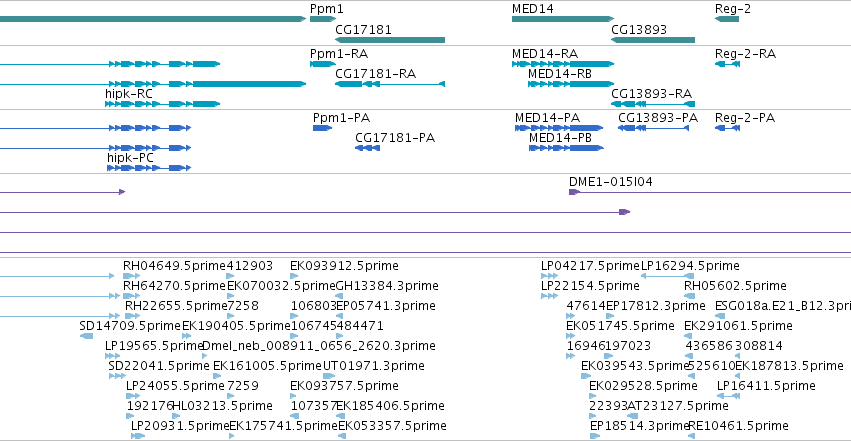Click EST LP19565.5prime

coord(154,346)
